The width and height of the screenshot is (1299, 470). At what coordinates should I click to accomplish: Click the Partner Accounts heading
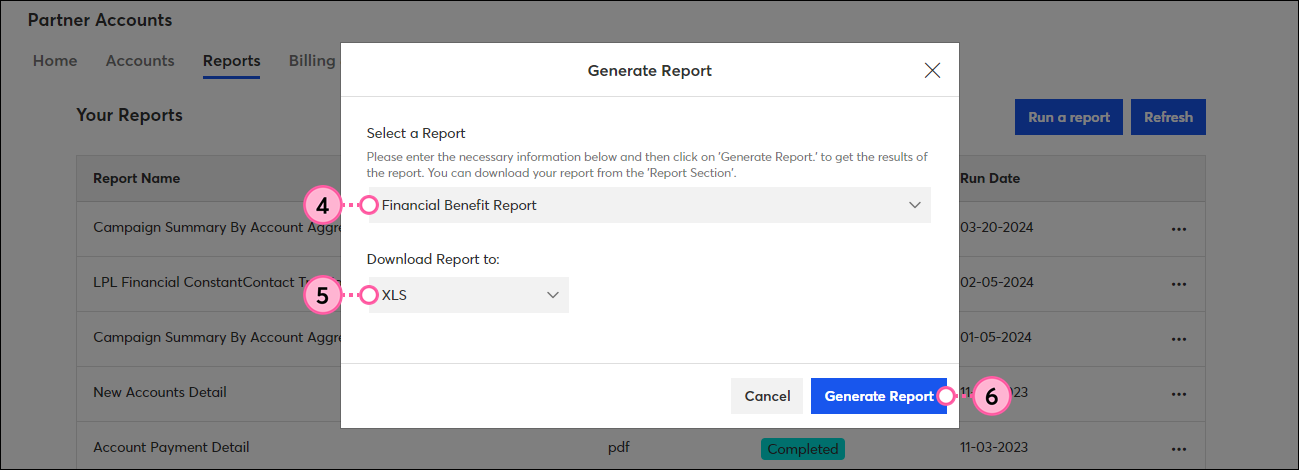coord(100,20)
